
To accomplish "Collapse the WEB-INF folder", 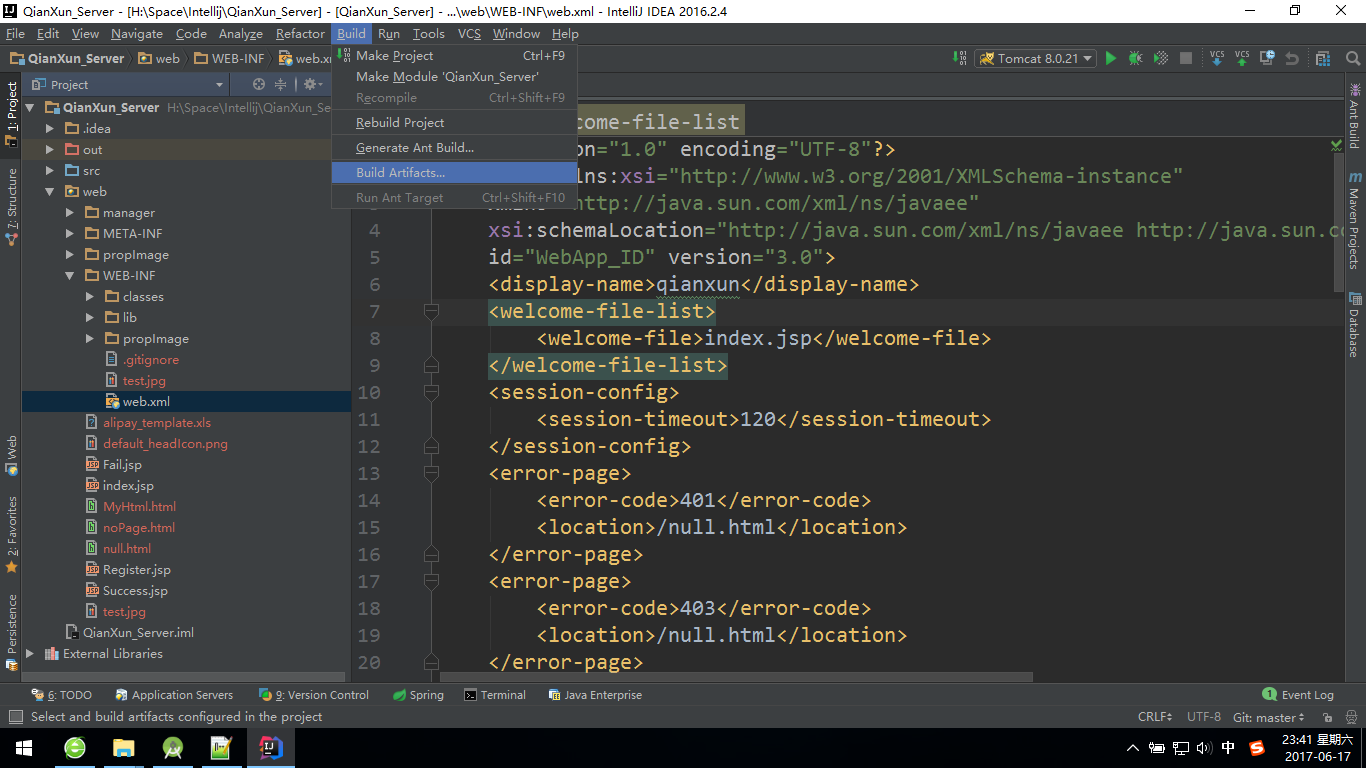I will pos(70,276).
